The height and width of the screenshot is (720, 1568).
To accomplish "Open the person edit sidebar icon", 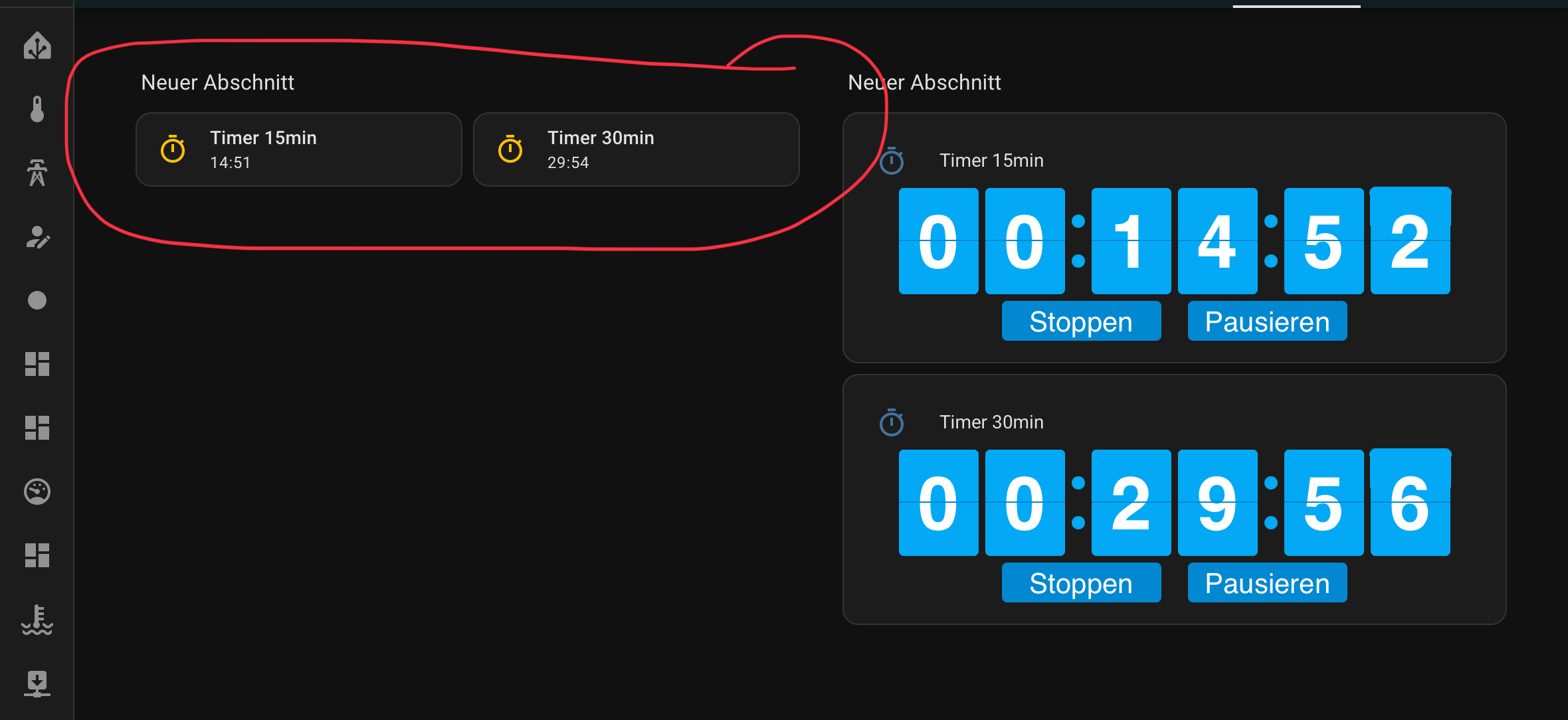I will (37, 237).
